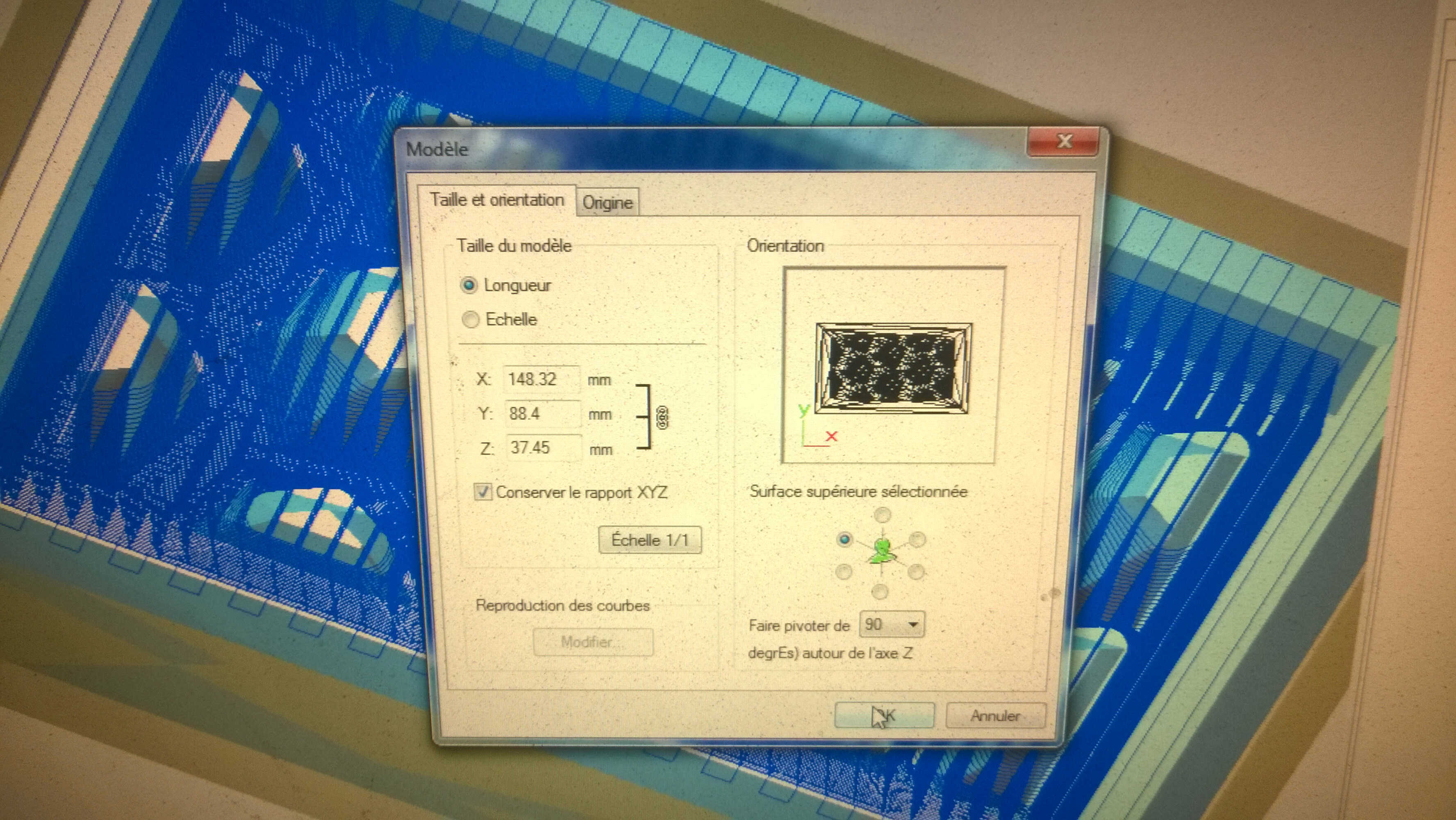
Task: Click the 'Faire pivoter de' label
Action: [x=799, y=626]
